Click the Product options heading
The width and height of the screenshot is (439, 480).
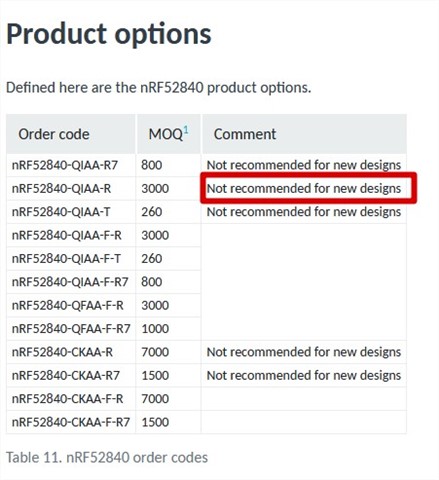(109, 34)
